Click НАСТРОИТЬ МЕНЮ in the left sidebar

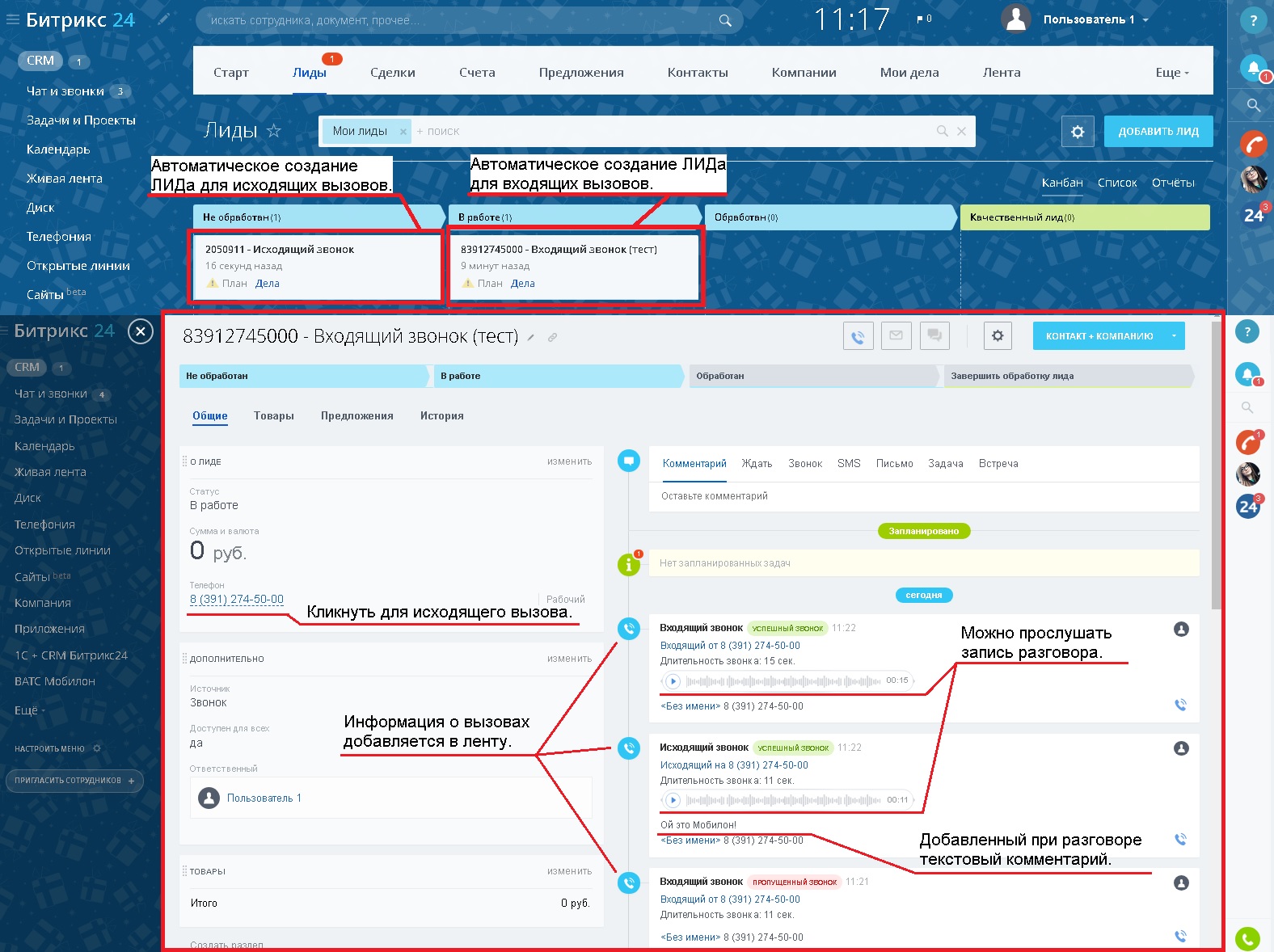point(50,749)
